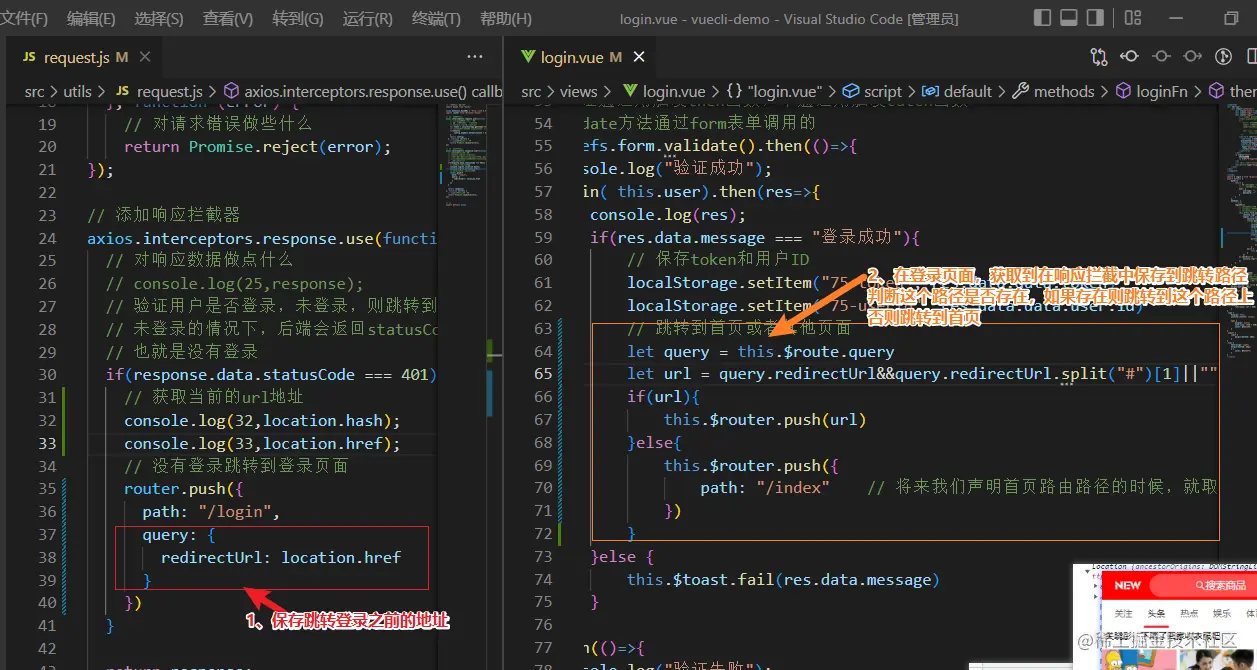Click 'path: "/login",' code line
Viewport: 1257px width, 670px height.
click(x=210, y=511)
